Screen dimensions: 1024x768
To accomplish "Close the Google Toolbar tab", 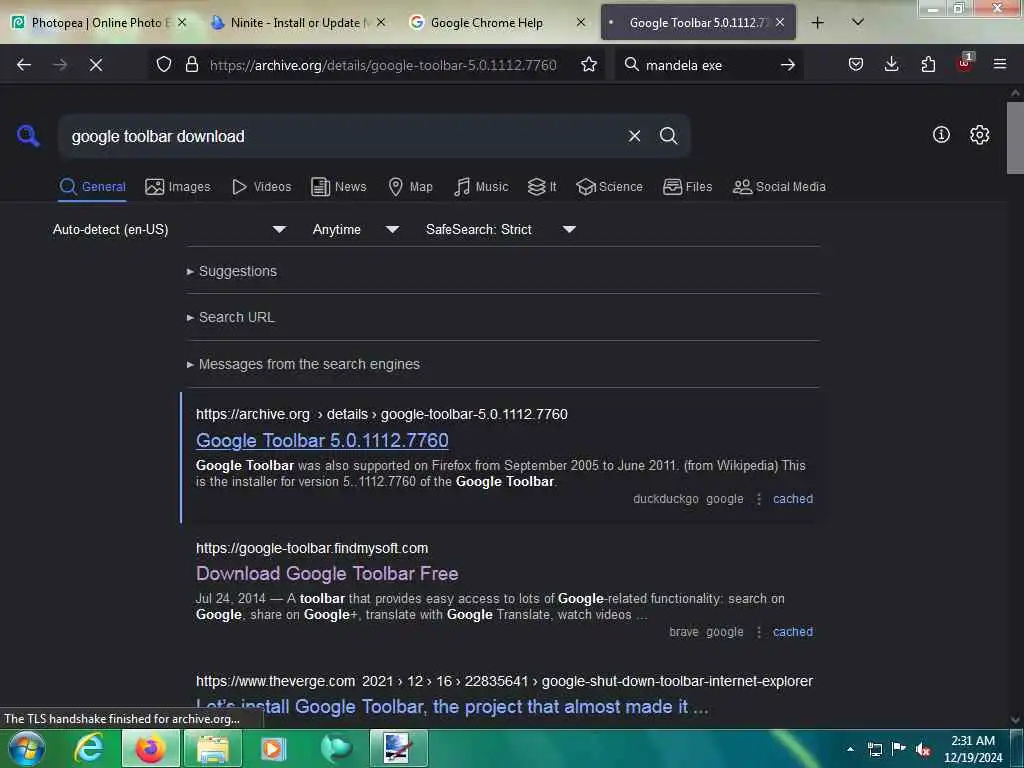I will pos(780,23).
